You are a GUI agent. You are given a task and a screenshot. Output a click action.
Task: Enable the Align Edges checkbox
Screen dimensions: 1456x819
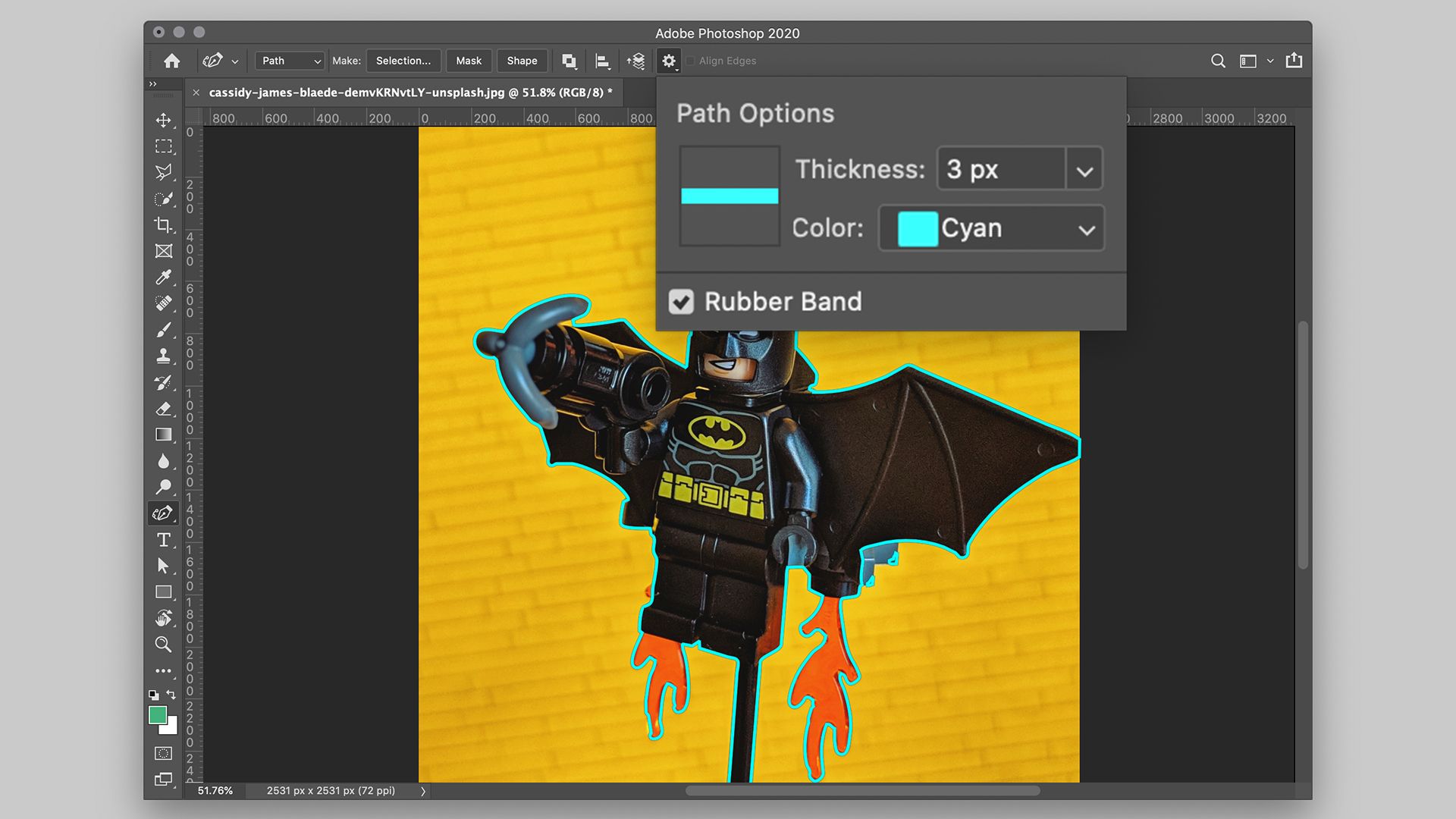(689, 61)
